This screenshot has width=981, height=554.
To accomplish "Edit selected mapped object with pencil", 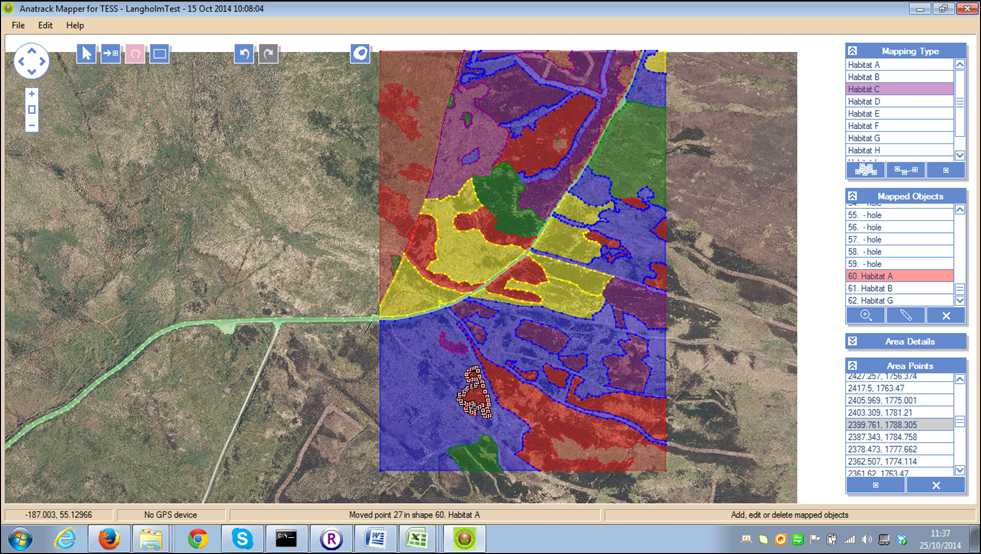I will tap(905, 315).
